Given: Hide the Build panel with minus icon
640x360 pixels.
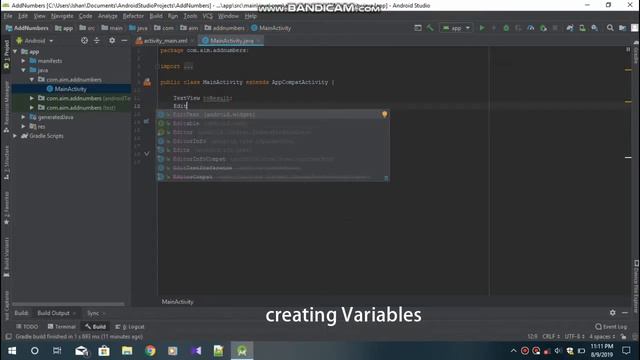Looking at the screenshot, I should [x=625, y=313].
